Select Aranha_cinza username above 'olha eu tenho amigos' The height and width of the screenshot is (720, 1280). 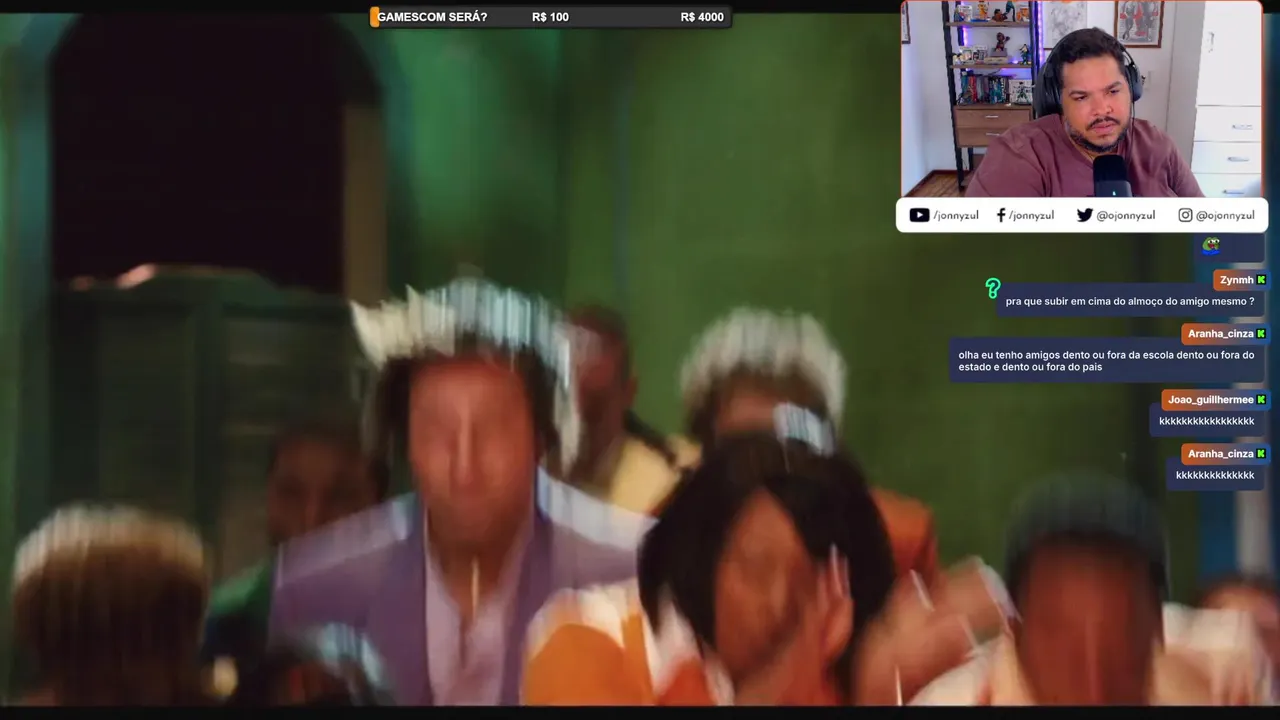coord(1220,334)
